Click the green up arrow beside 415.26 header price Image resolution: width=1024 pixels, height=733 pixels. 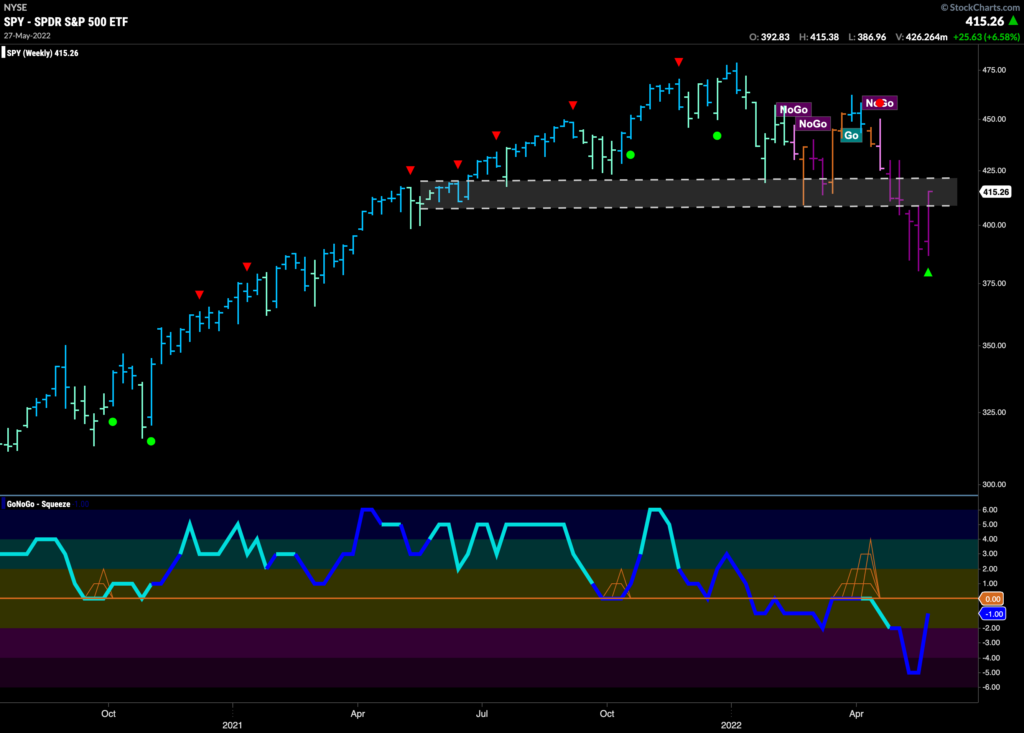click(1014, 21)
